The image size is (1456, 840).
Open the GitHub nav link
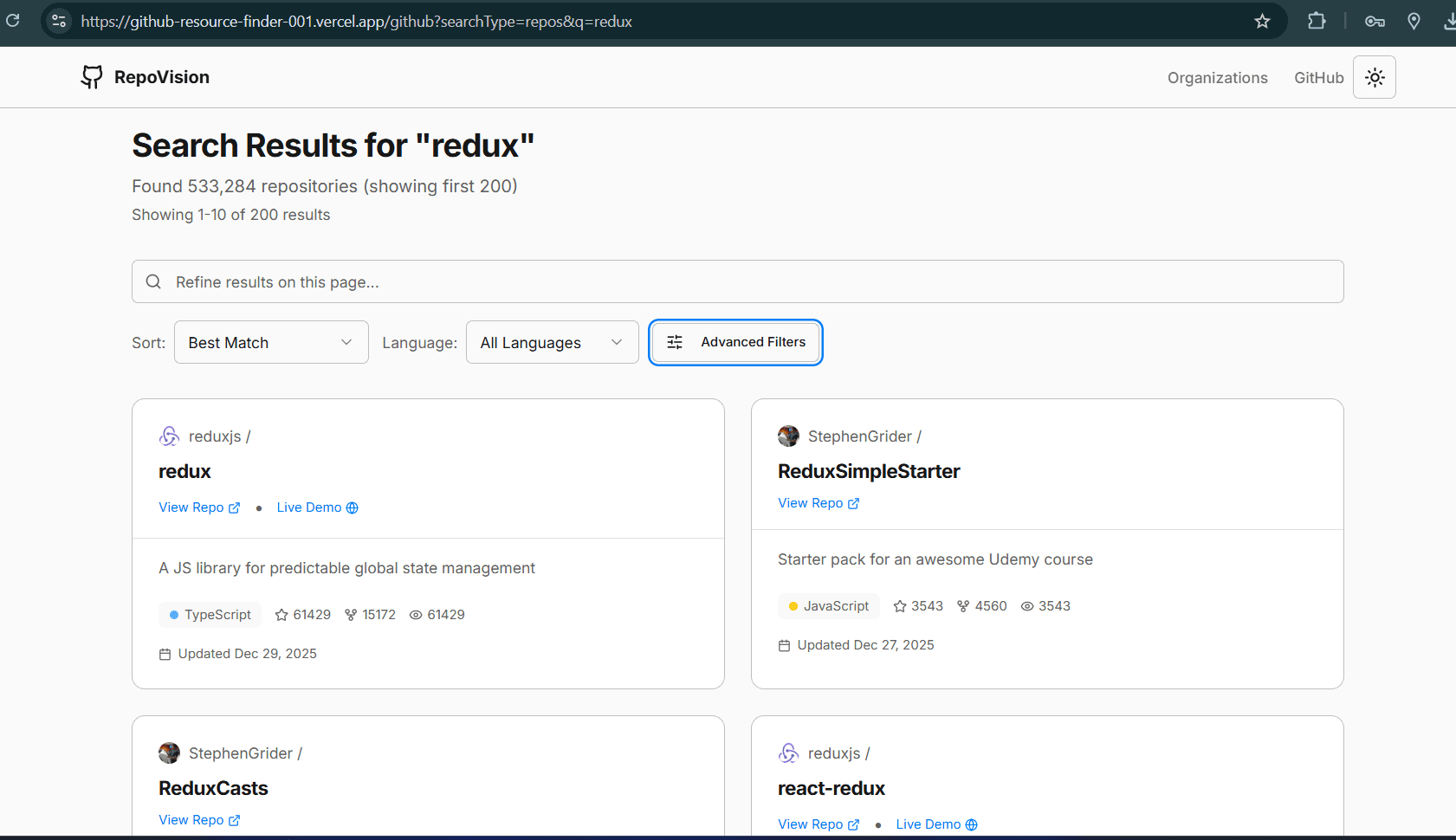(1318, 78)
